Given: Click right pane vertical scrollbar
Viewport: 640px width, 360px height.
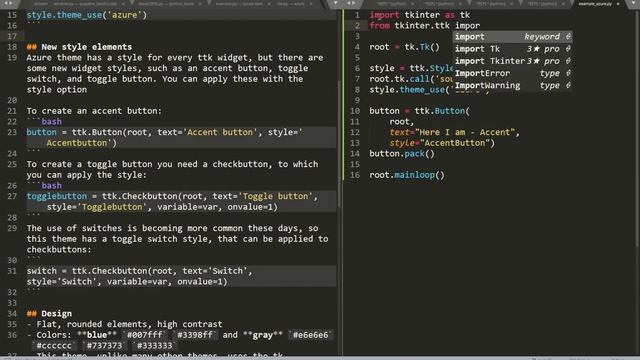Looking at the screenshot, I should coord(638,129).
